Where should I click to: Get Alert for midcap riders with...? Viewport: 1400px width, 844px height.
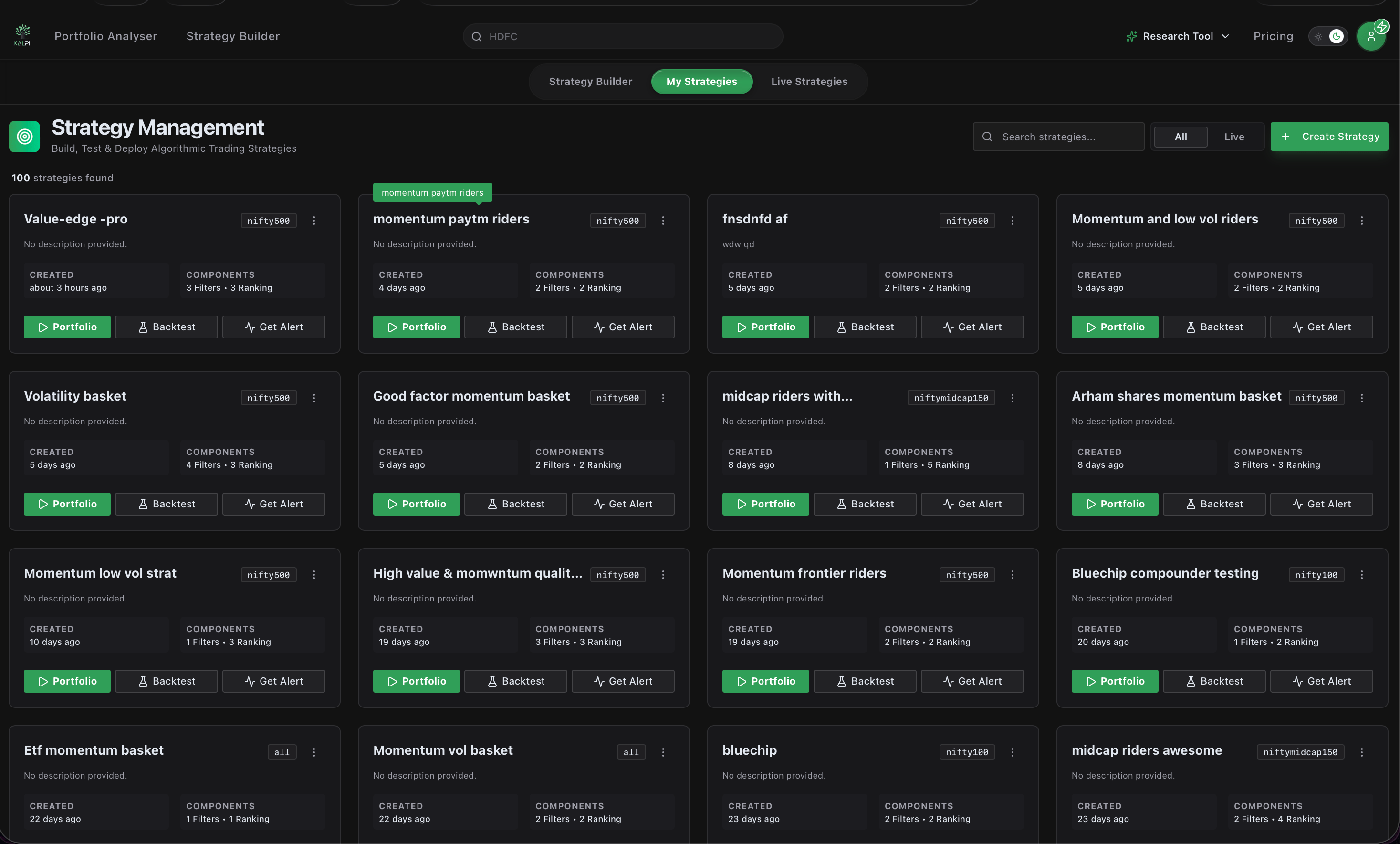click(972, 504)
